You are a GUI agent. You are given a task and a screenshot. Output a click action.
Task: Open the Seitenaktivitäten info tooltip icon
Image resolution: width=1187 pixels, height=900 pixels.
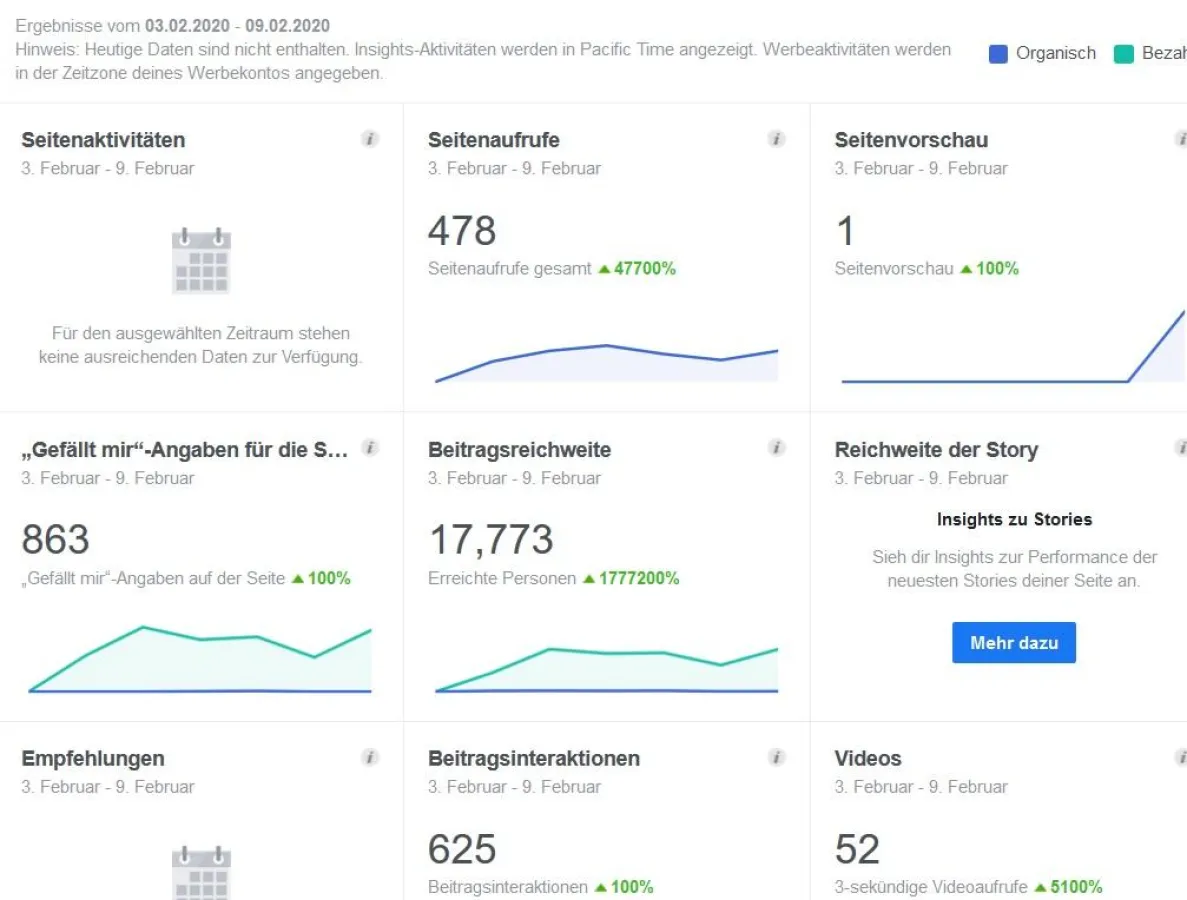(x=370, y=140)
